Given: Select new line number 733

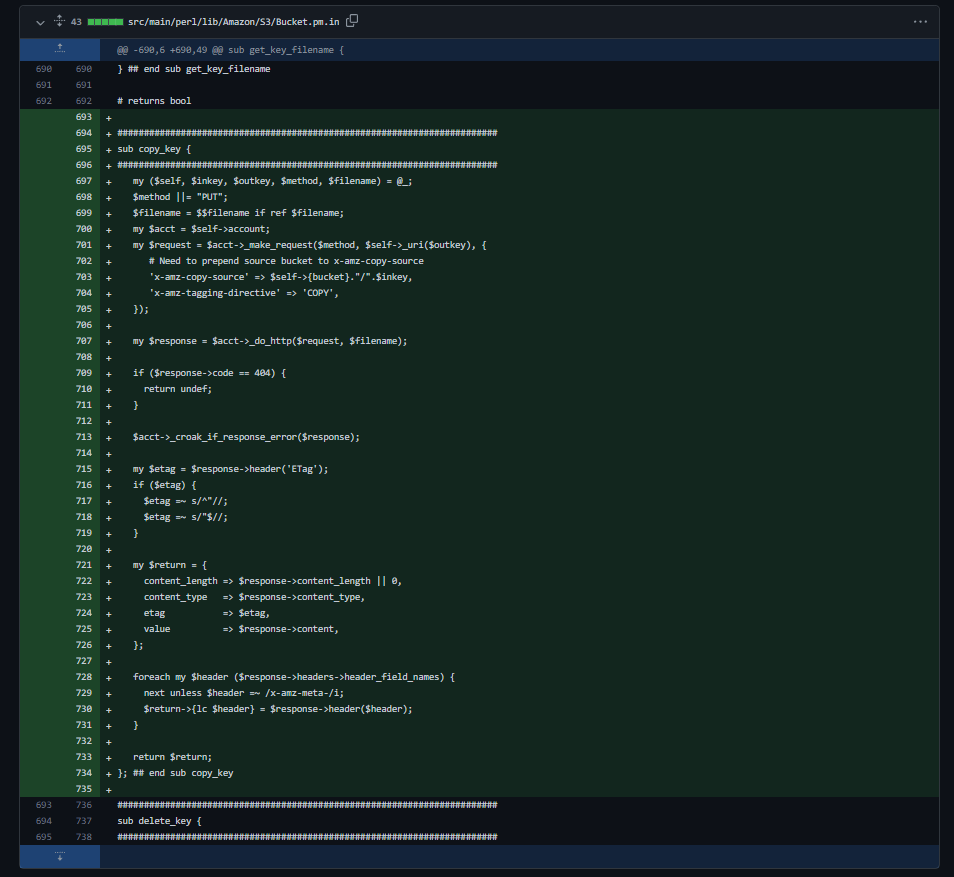Looking at the screenshot, I should pos(83,757).
